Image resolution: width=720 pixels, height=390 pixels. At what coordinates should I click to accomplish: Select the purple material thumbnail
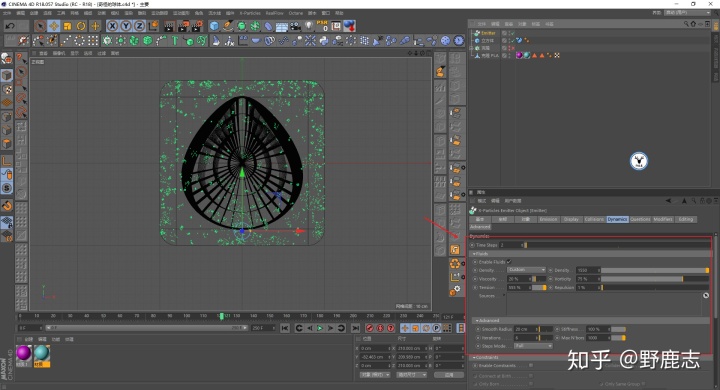[24, 353]
